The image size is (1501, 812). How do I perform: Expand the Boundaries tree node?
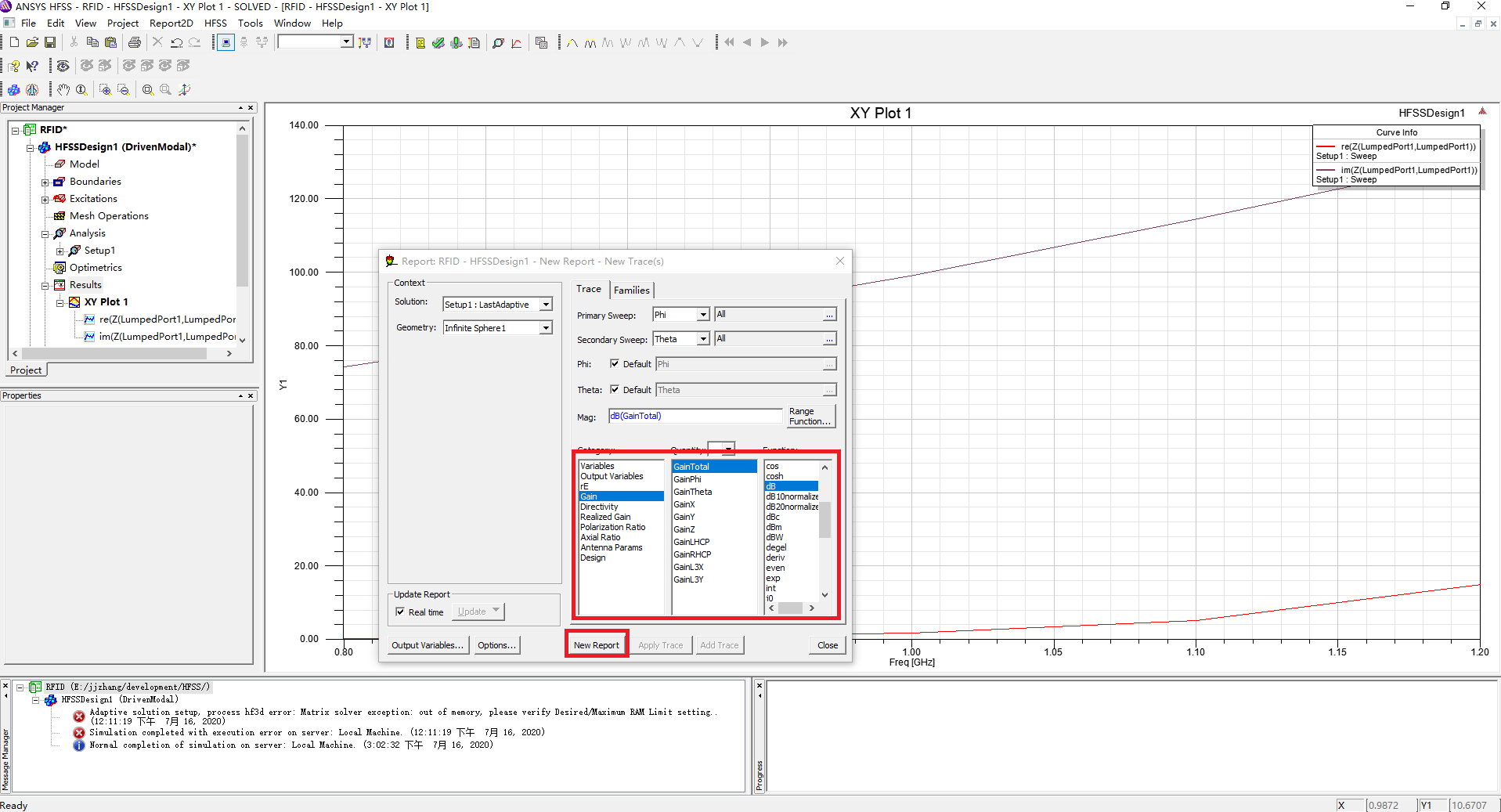pyautogui.click(x=45, y=182)
